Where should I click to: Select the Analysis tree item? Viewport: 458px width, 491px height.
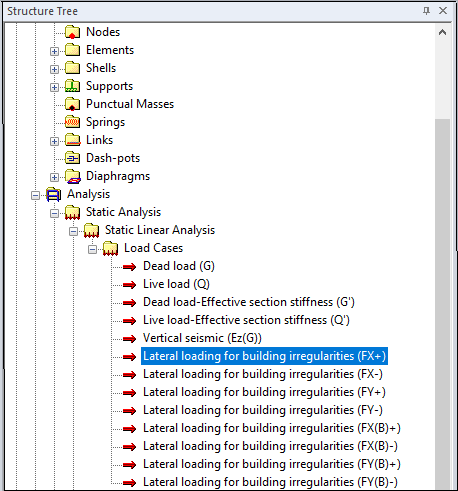pos(88,194)
